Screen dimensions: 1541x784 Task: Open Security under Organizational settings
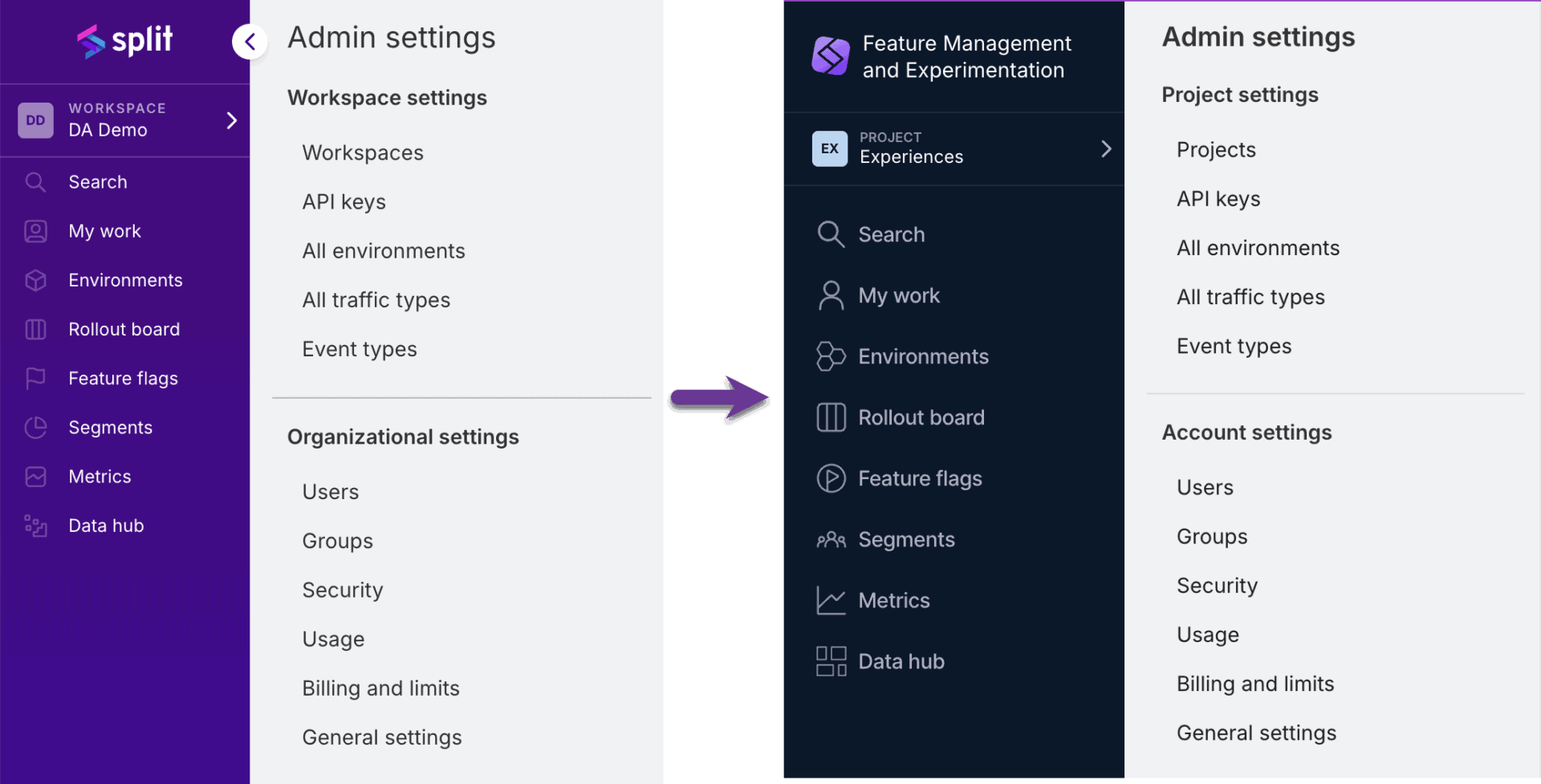click(343, 590)
